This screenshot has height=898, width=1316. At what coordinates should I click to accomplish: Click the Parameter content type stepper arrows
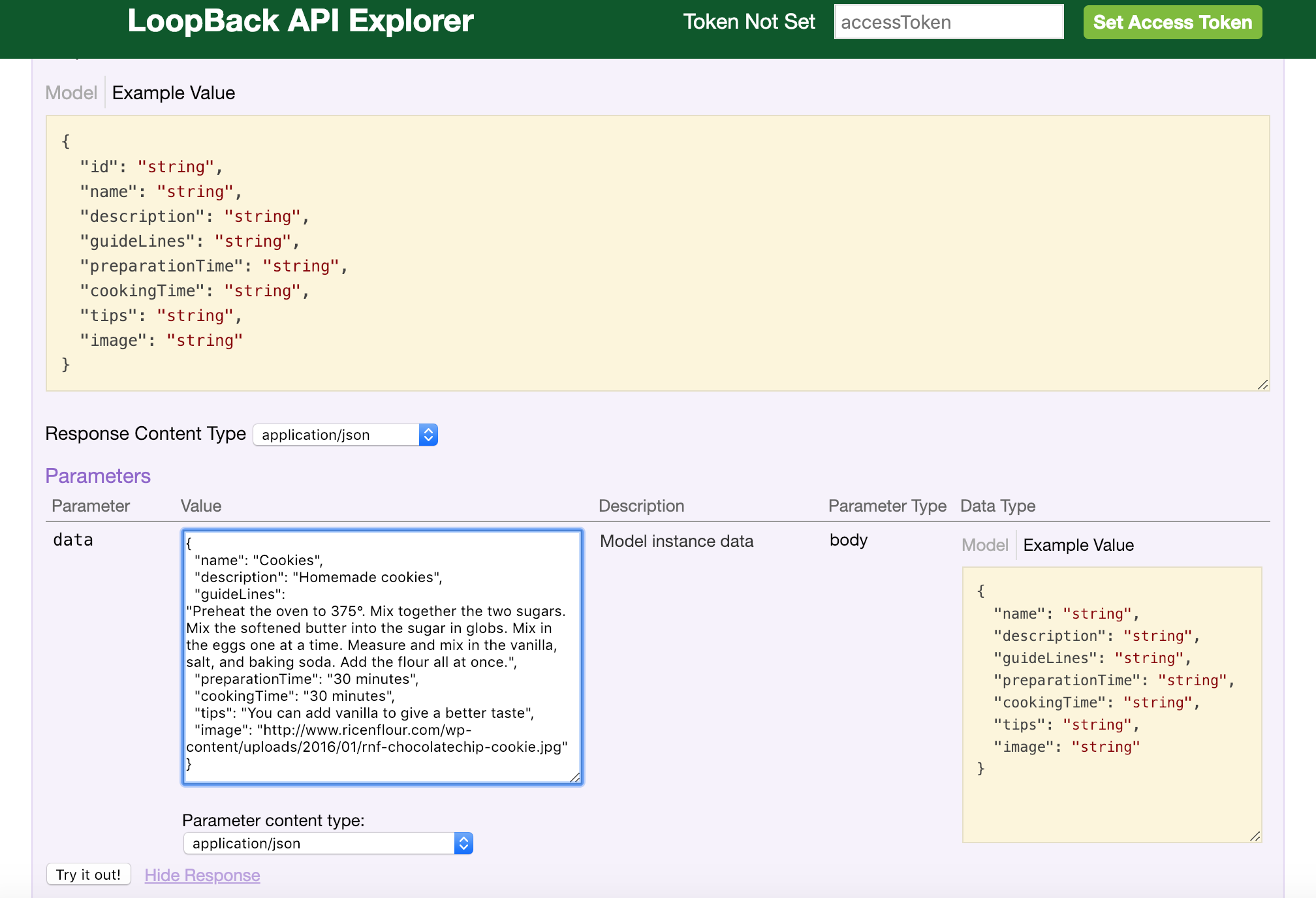[463, 843]
